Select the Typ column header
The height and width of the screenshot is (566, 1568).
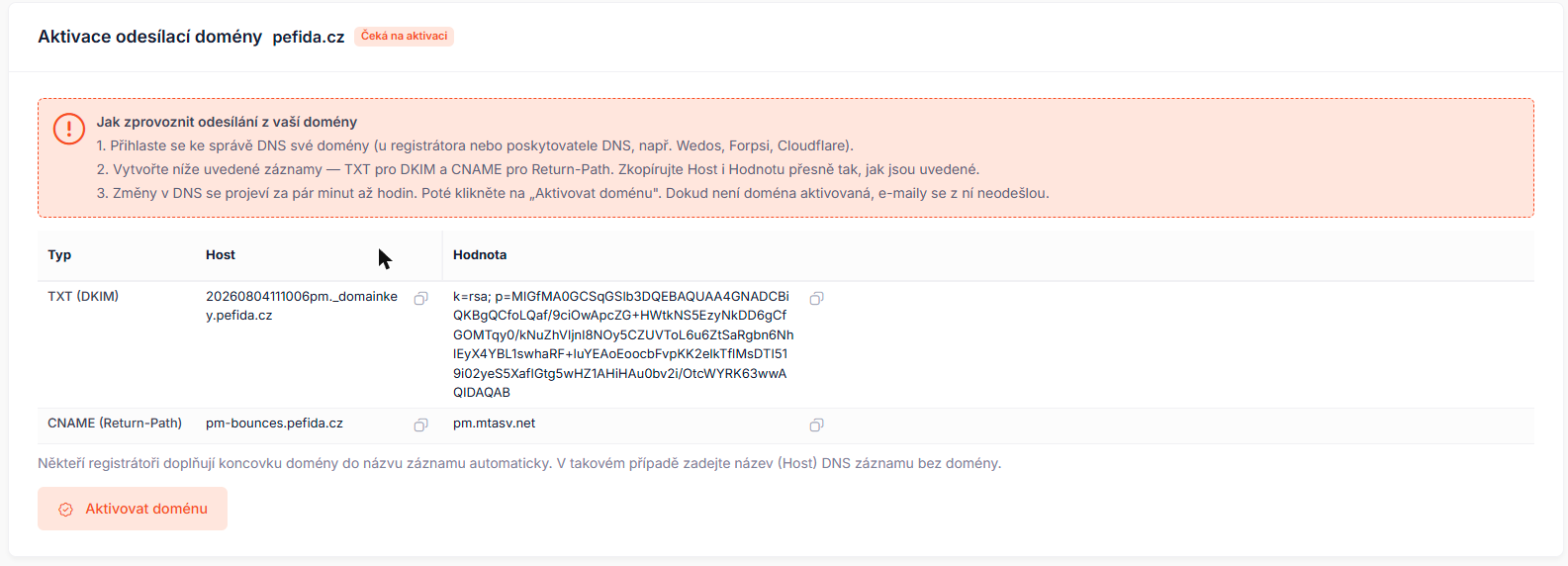coord(59,255)
